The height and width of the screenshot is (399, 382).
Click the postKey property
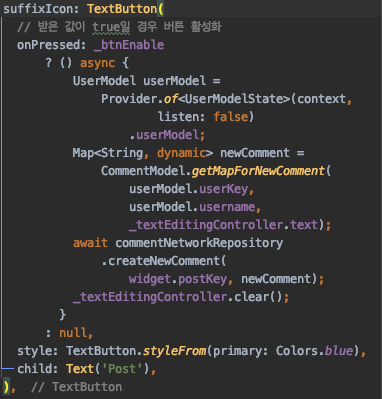203,279
